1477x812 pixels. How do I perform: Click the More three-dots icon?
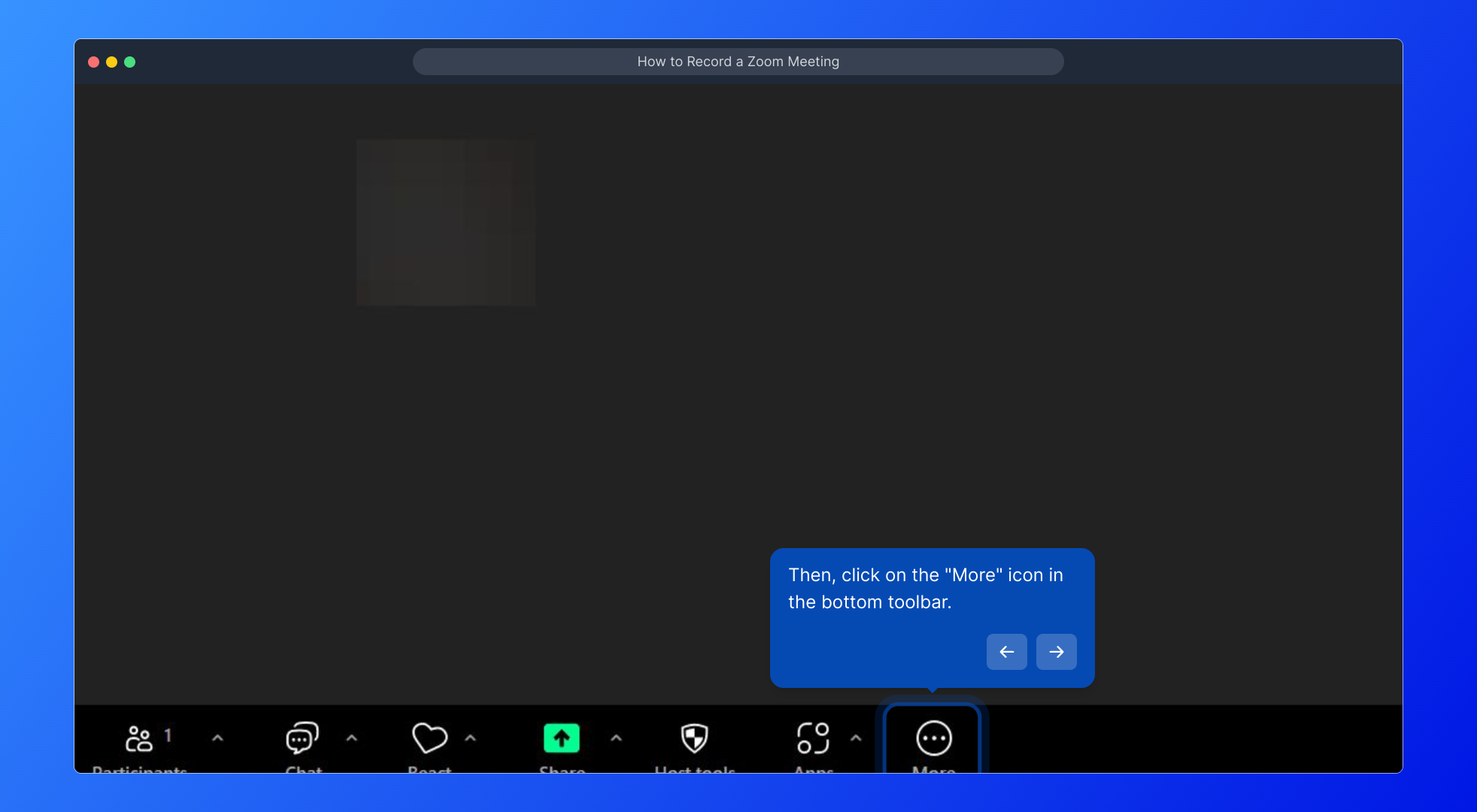(933, 738)
